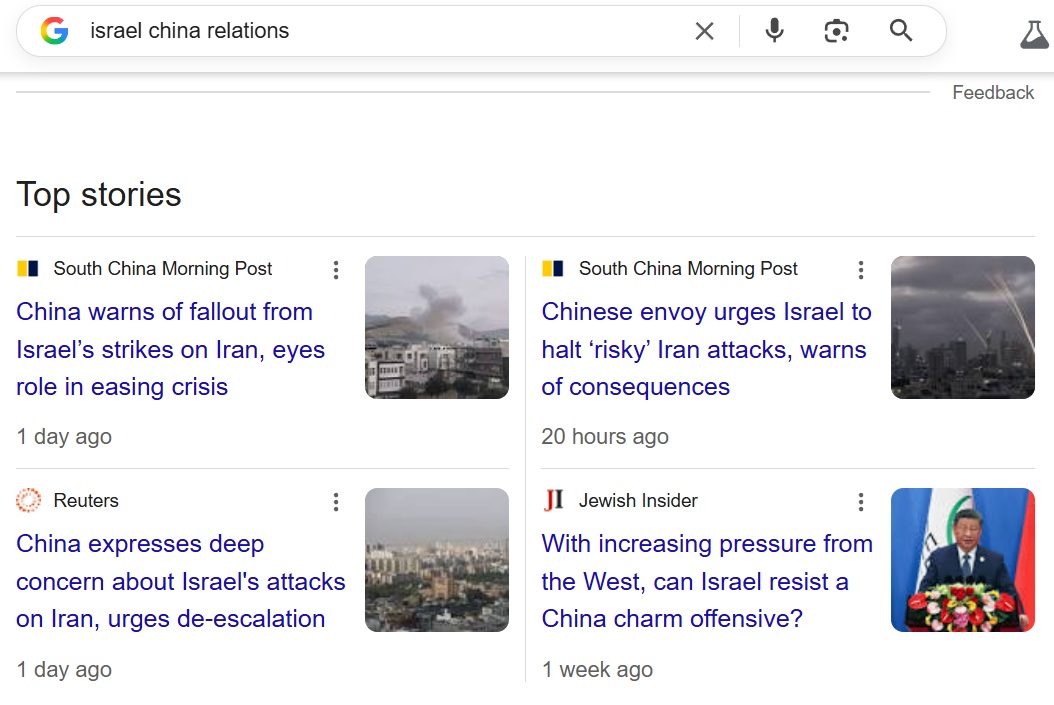Screen dimensions: 1054x705
Task: Click '20 hours ago' timestamp
Action: click(605, 437)
